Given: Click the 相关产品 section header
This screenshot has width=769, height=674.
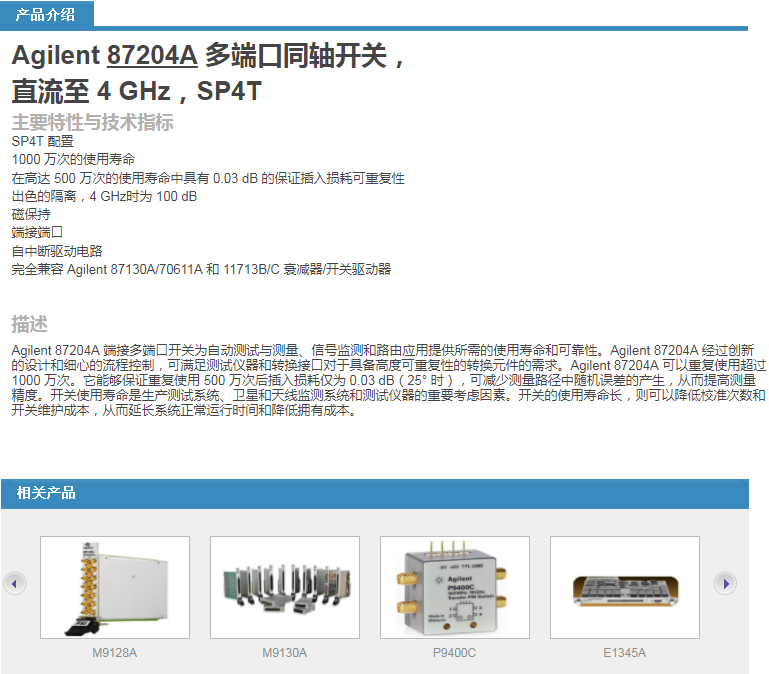Looking at the screenshot, I should (375, 493).
